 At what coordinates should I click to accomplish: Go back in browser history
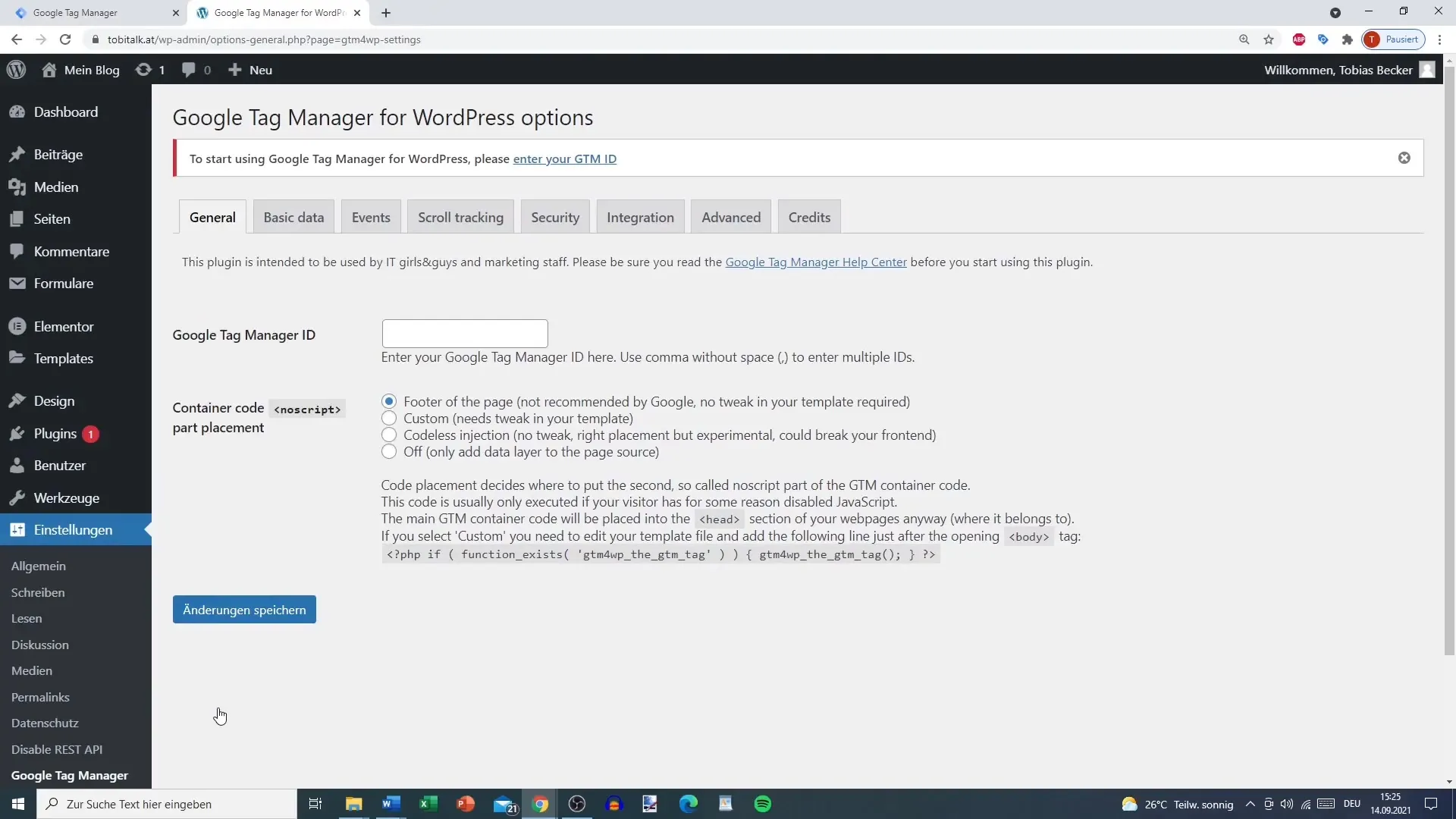pyautogui.click(x=17, y=39)
